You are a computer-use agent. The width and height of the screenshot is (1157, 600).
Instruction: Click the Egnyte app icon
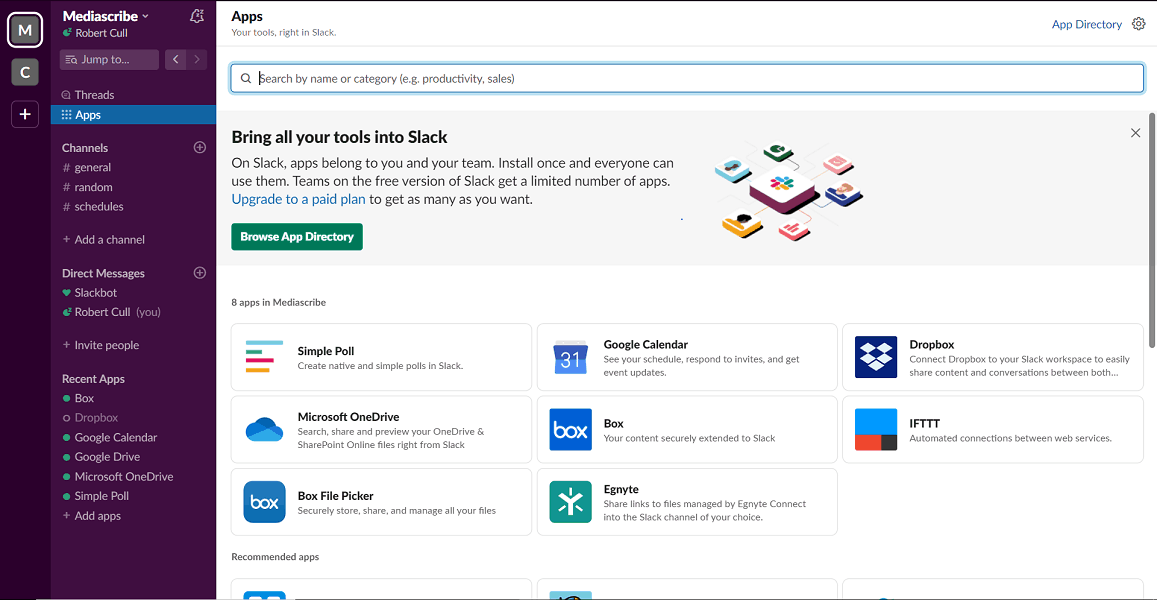570,502
